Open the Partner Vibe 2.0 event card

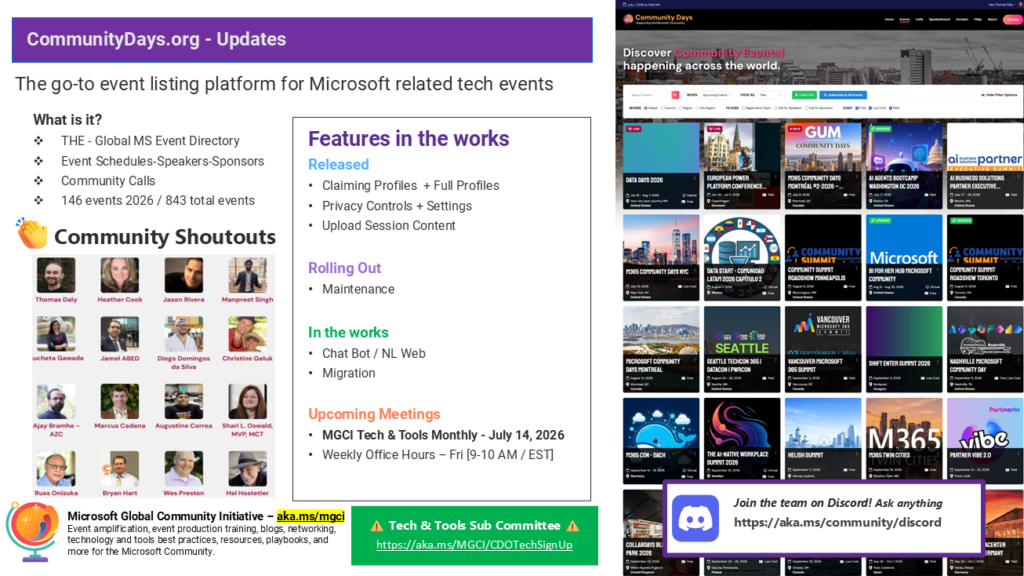(985, 441)
